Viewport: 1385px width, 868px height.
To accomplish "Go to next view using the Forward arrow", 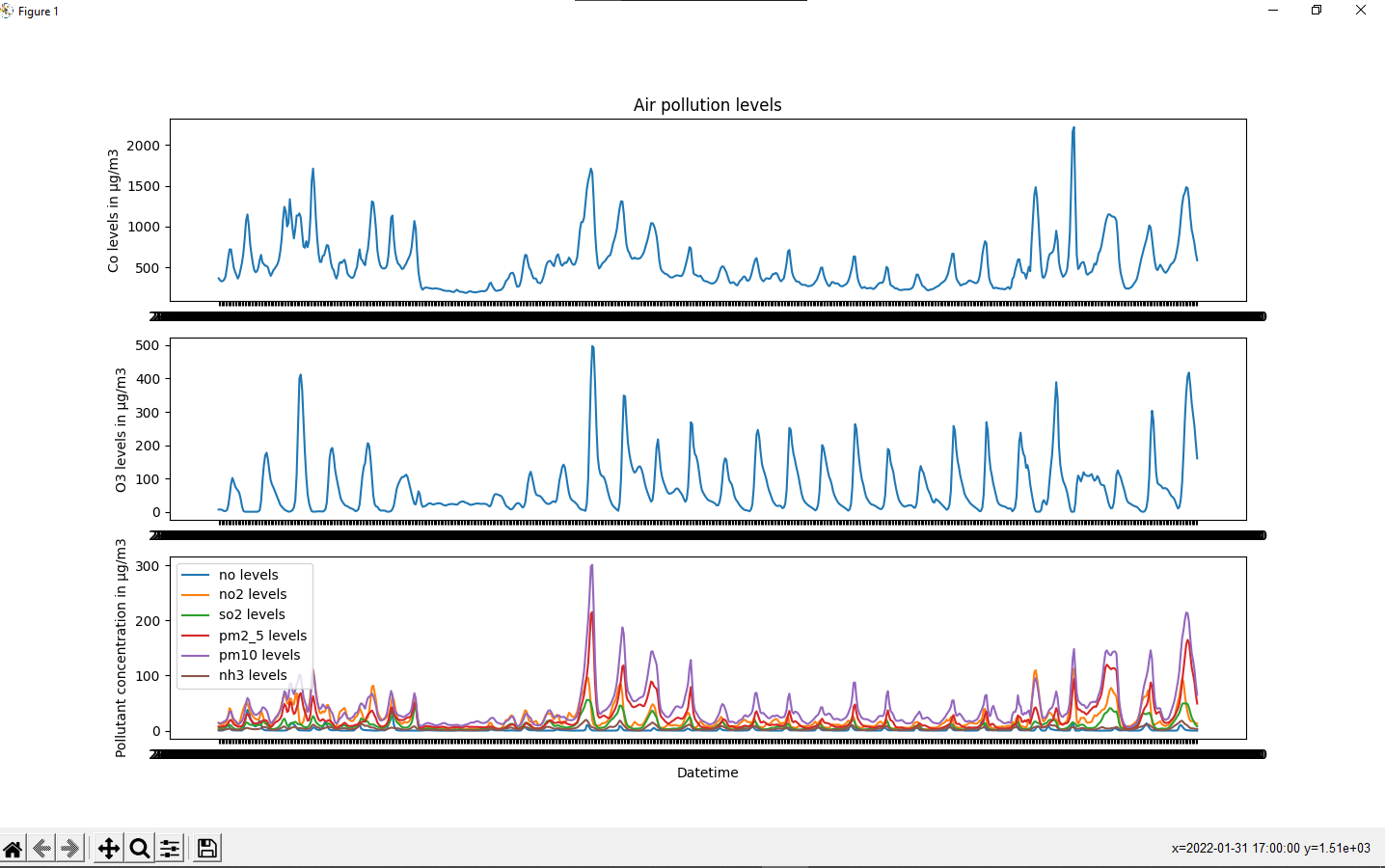I will tap(72, 848).
